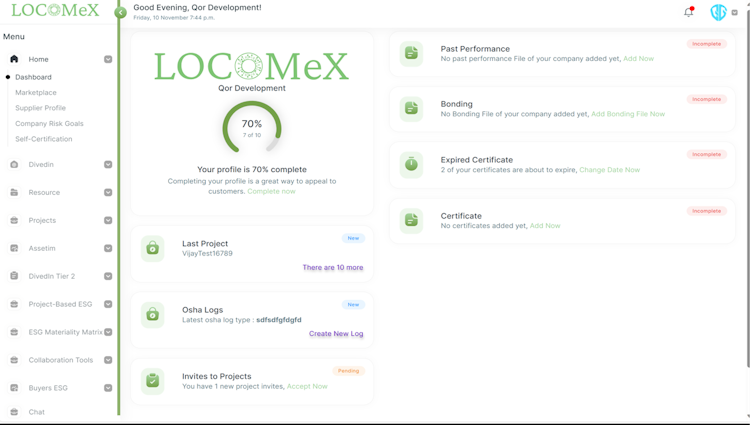Click the 70% profile progress ring

[252, 127]
